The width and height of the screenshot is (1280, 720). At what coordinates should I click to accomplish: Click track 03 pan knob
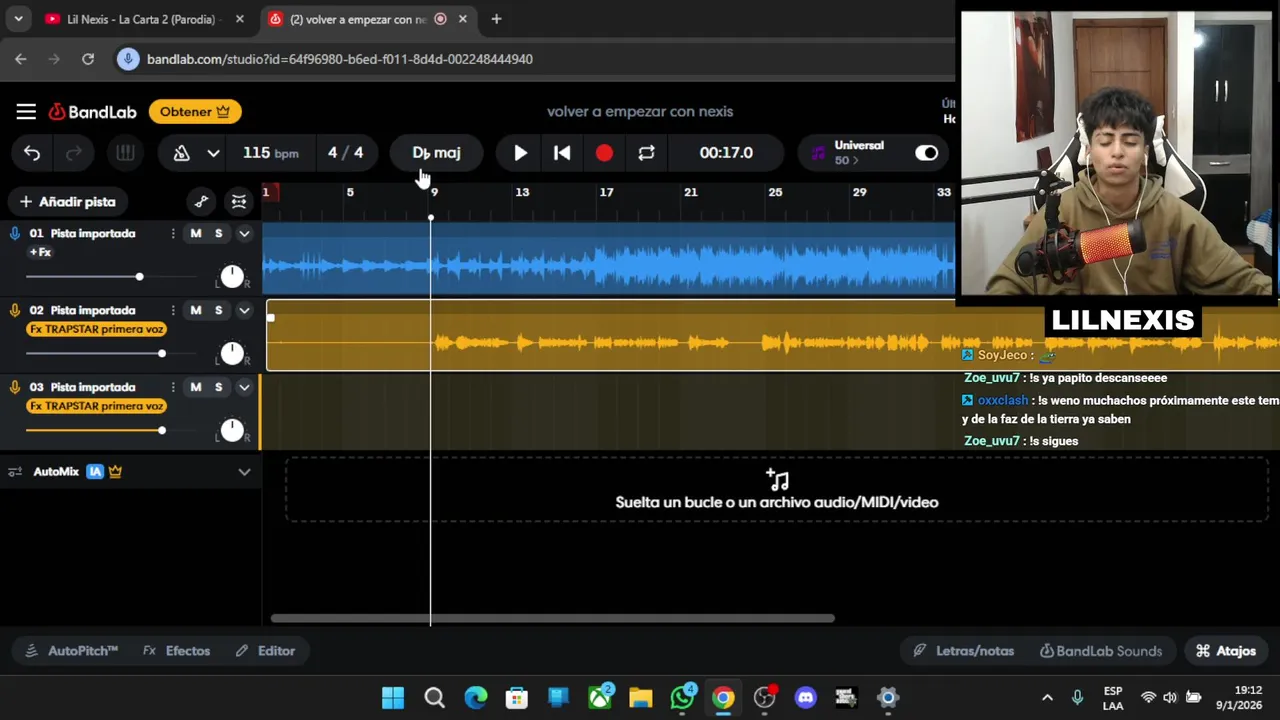click(x=232, y=431)
